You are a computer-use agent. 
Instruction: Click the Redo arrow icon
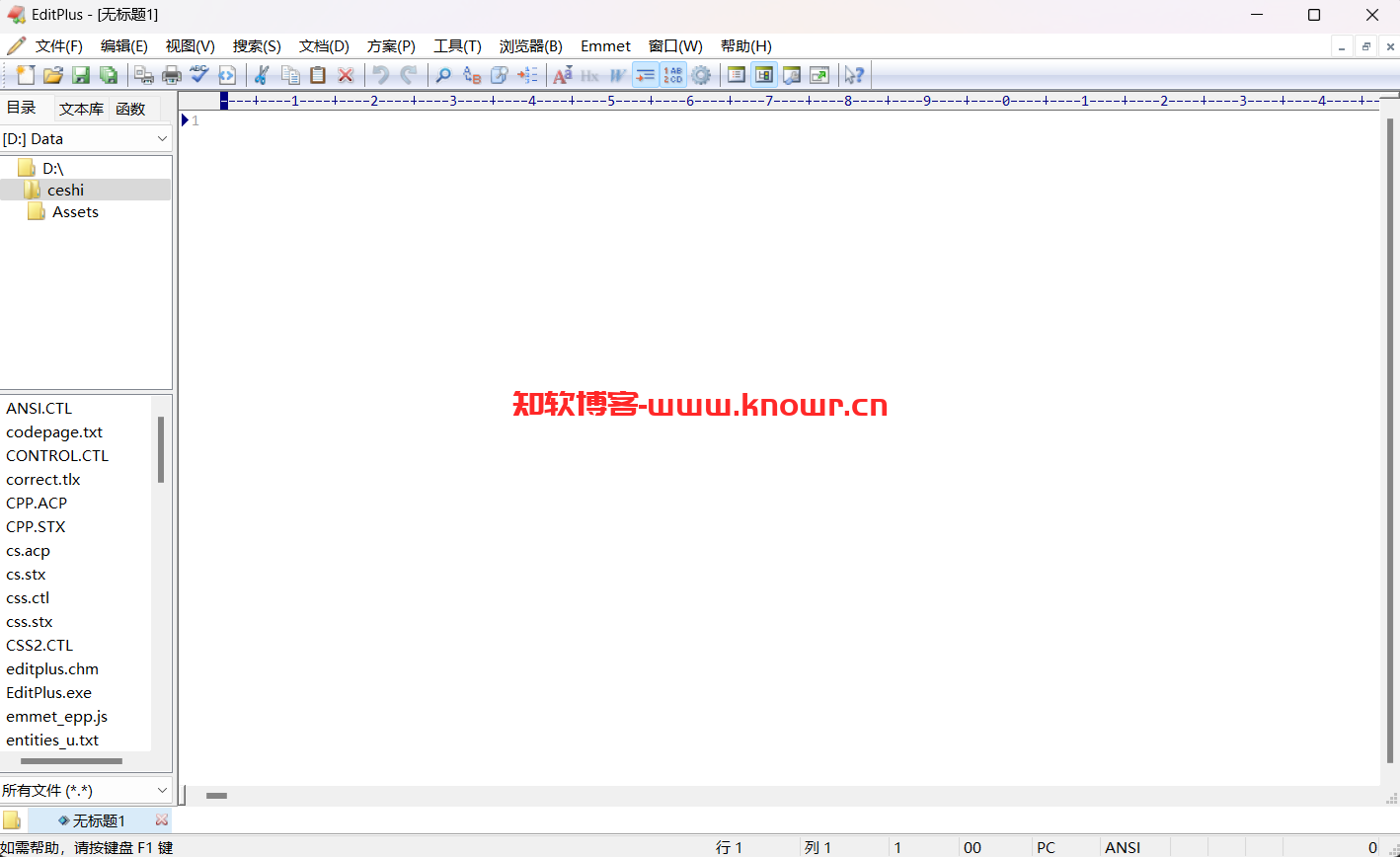[409, 75]
